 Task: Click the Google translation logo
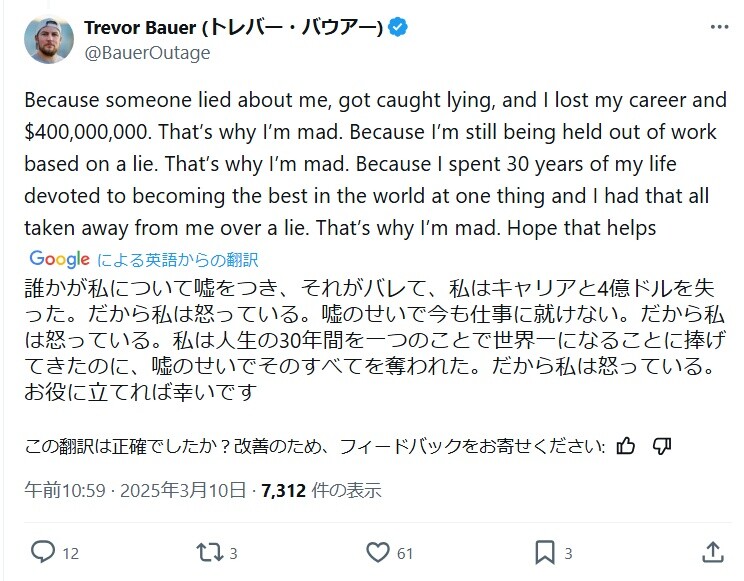(60, 259)
